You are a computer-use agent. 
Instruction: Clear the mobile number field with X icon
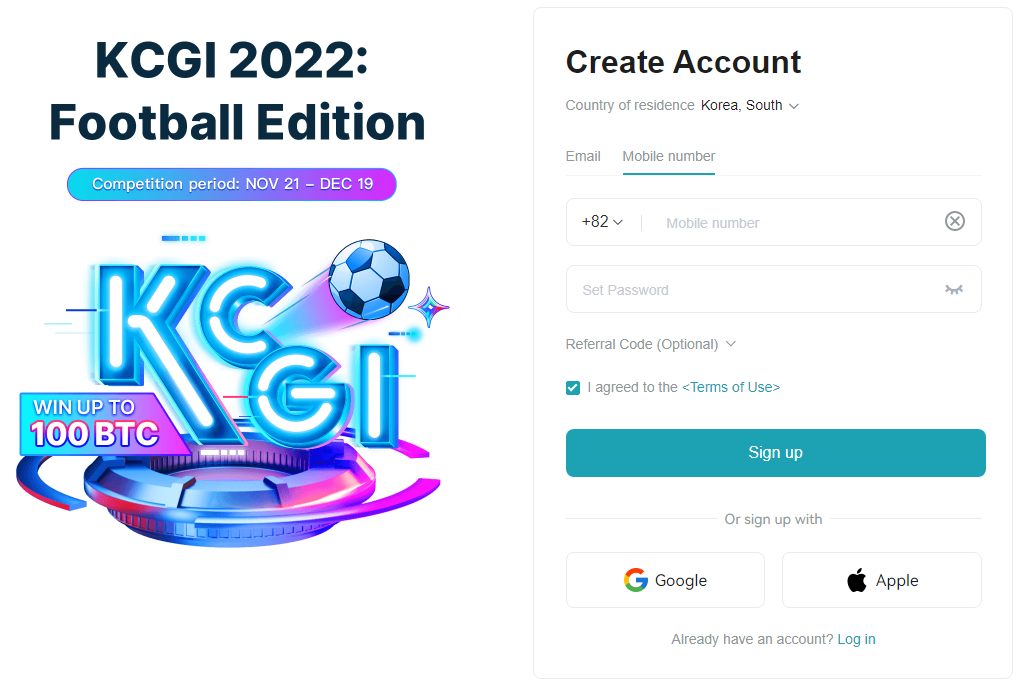tap(954, 221)
